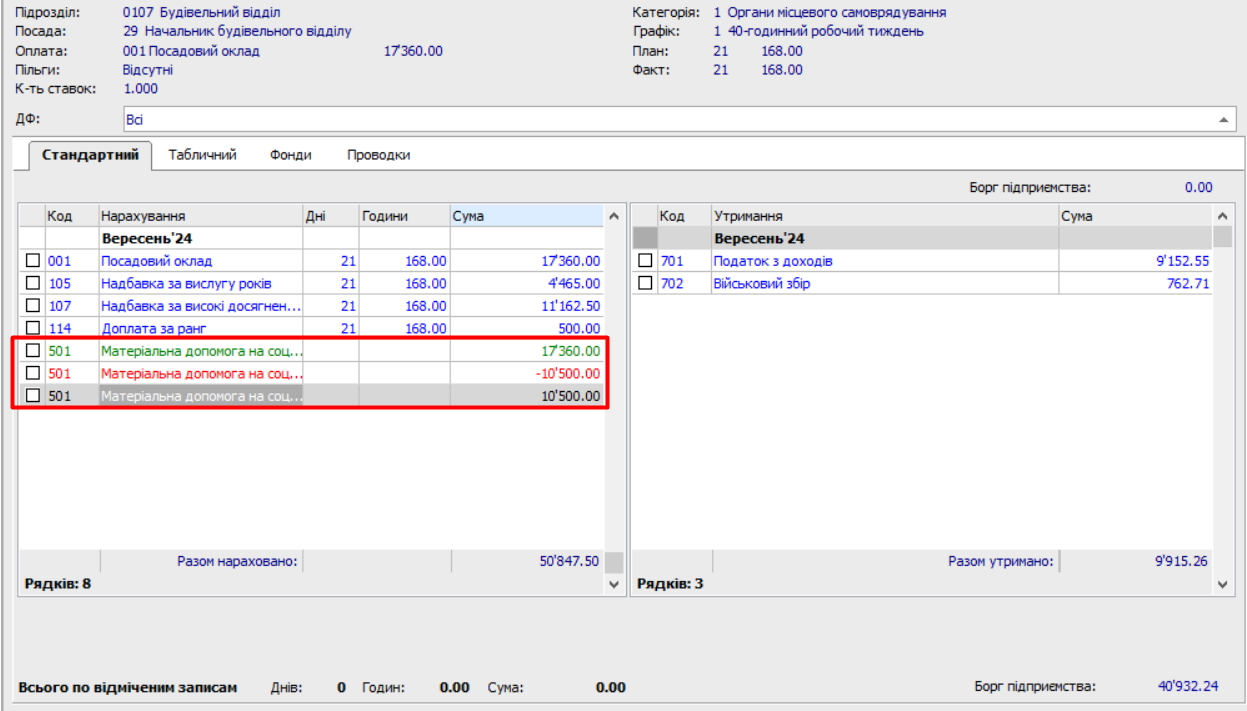Screen dimensions: 1247x711
Task: Click the Години column header
Action: point(405,216)
